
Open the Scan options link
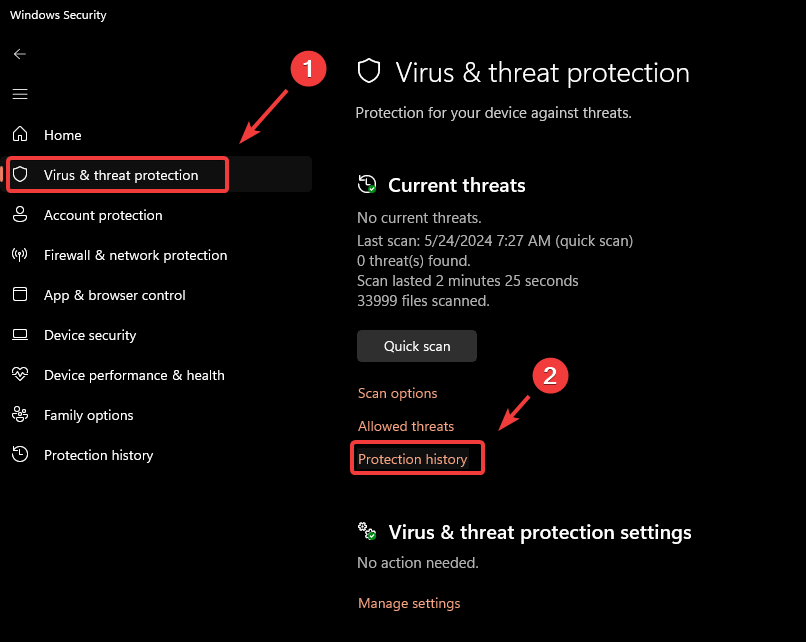(397, 393)
